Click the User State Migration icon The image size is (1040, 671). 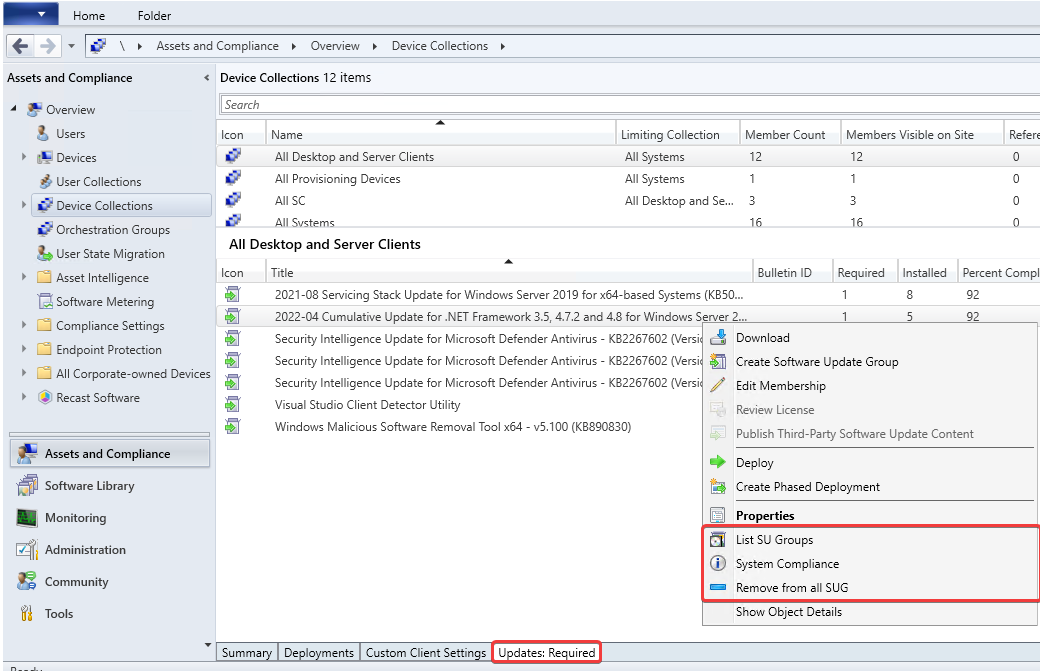[x=45, y=253]
